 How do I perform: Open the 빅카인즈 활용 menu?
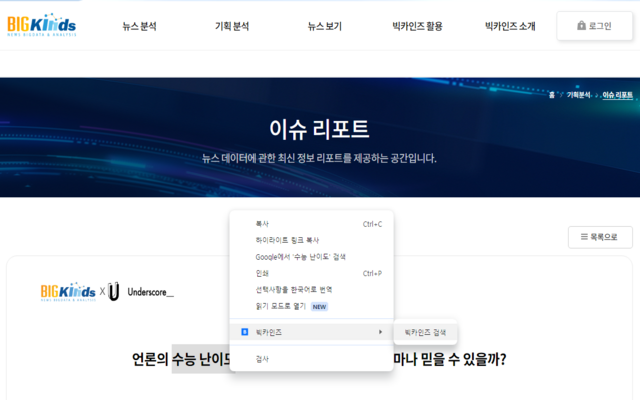click(x=417, y=27)
